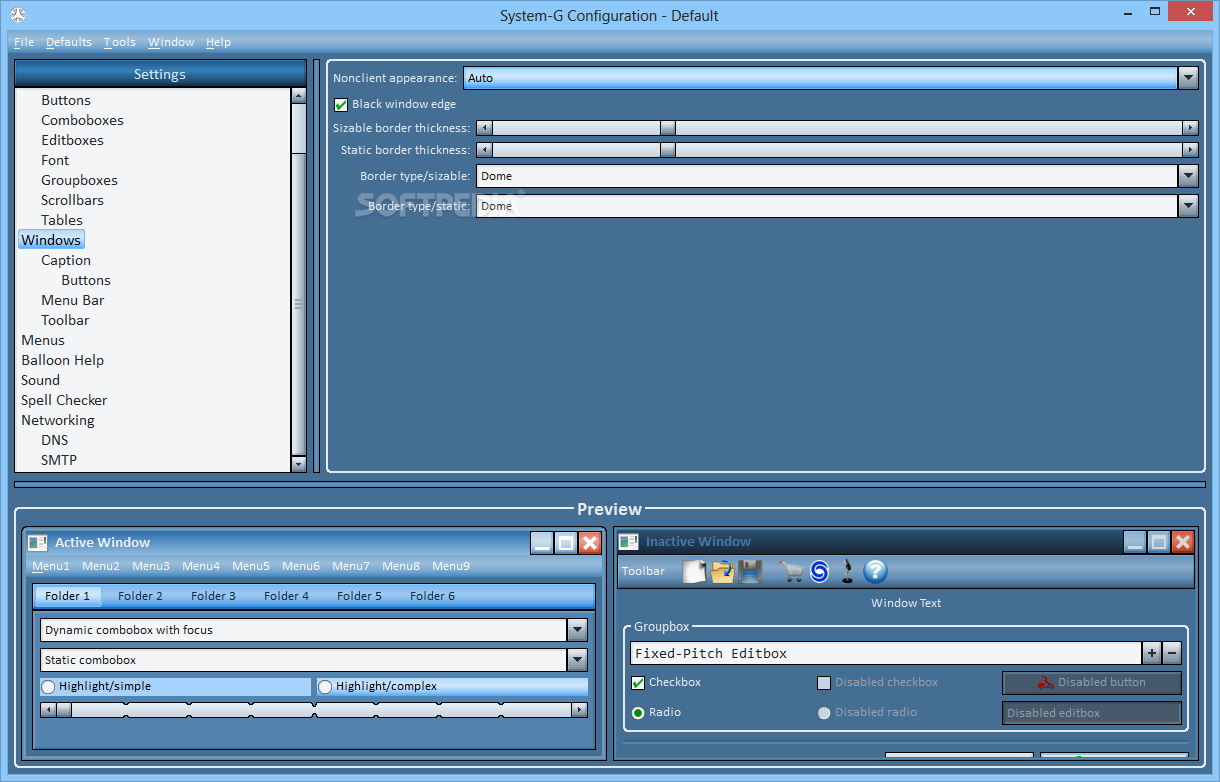Image resolution: width=1220 pixels, height=782 pixels.
Task: Click the Sizable border thickness slider thumb
Action: coord(668,128)
